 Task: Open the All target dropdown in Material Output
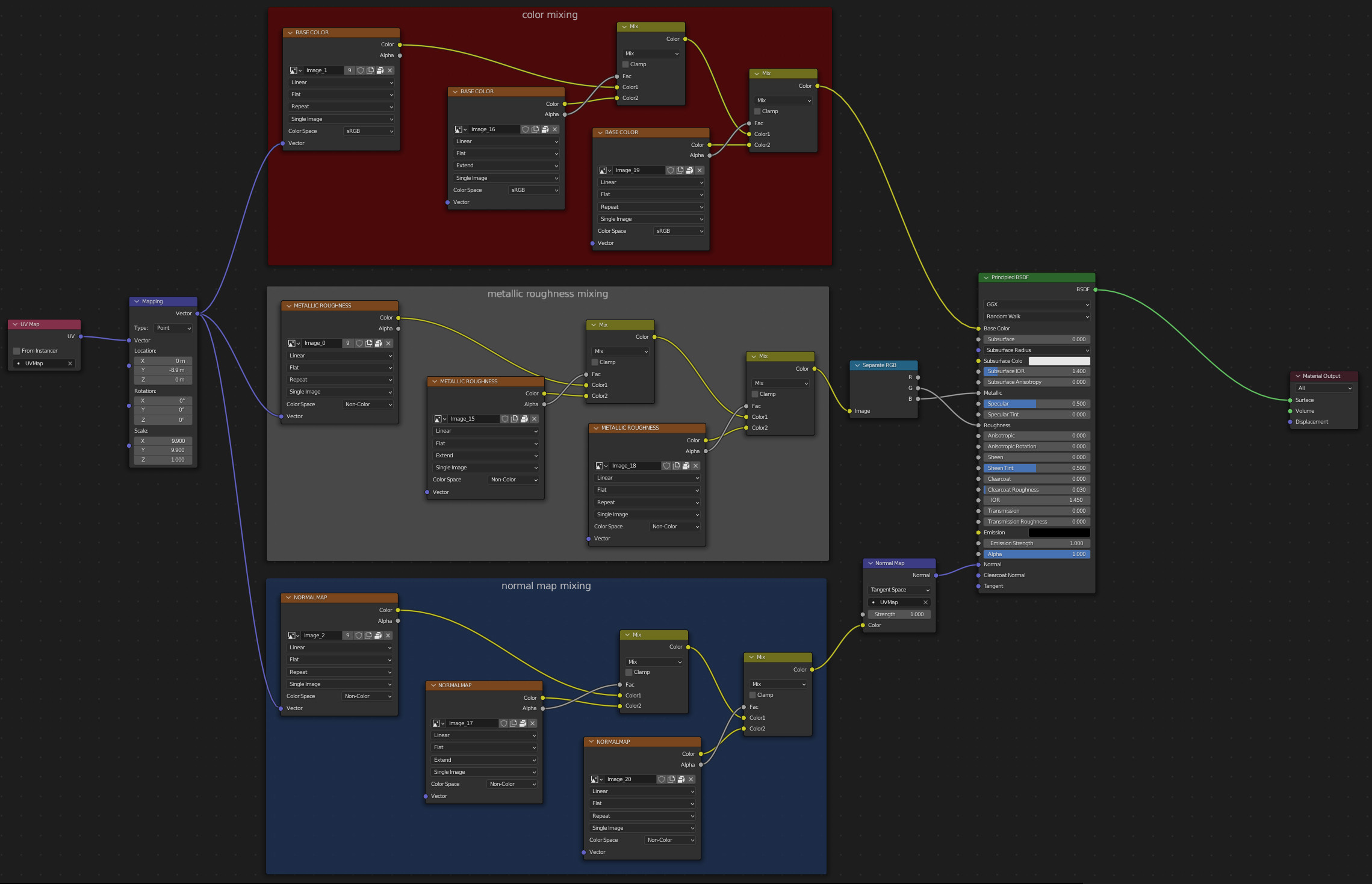1324,388
